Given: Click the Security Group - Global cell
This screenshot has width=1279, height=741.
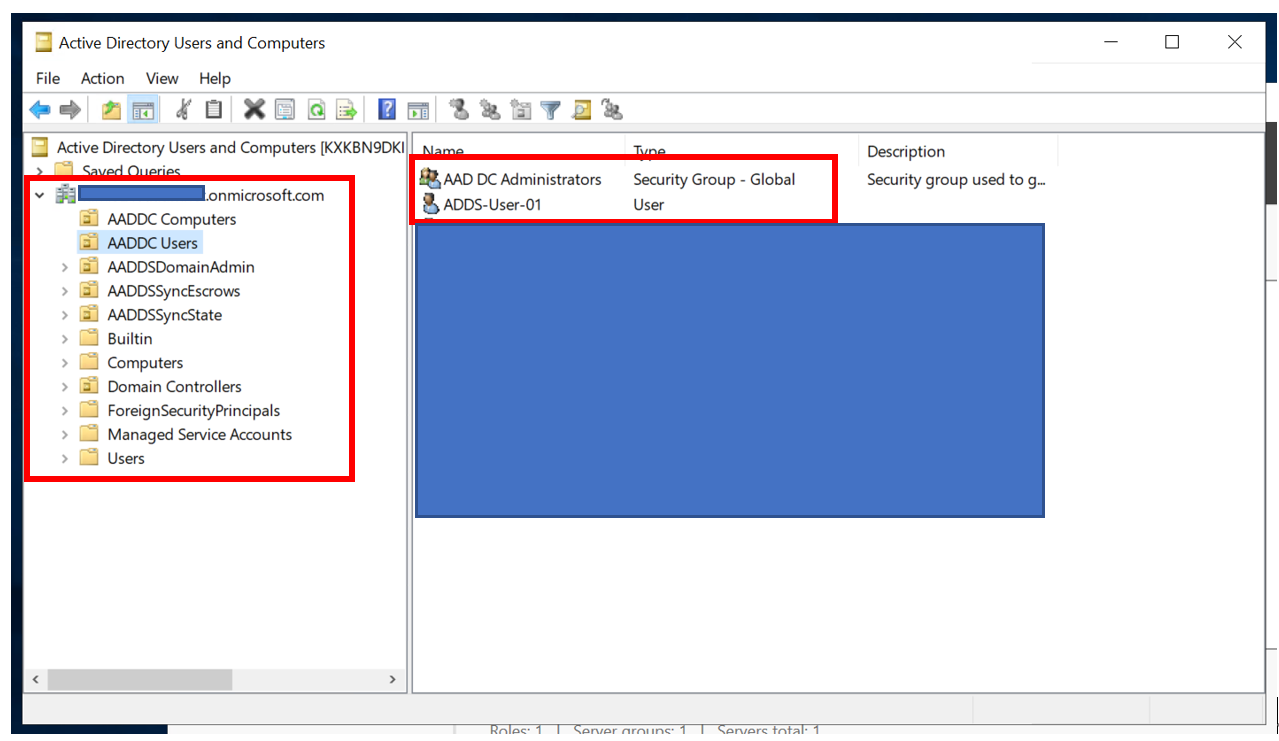Looking at the screenshot, I should 714,180.
